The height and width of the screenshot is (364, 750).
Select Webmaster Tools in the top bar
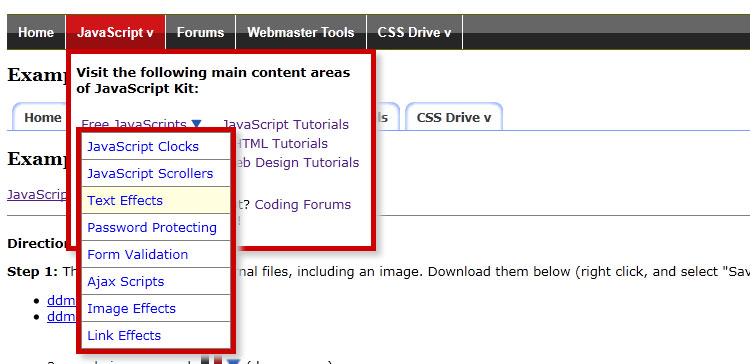pos(301,32)
